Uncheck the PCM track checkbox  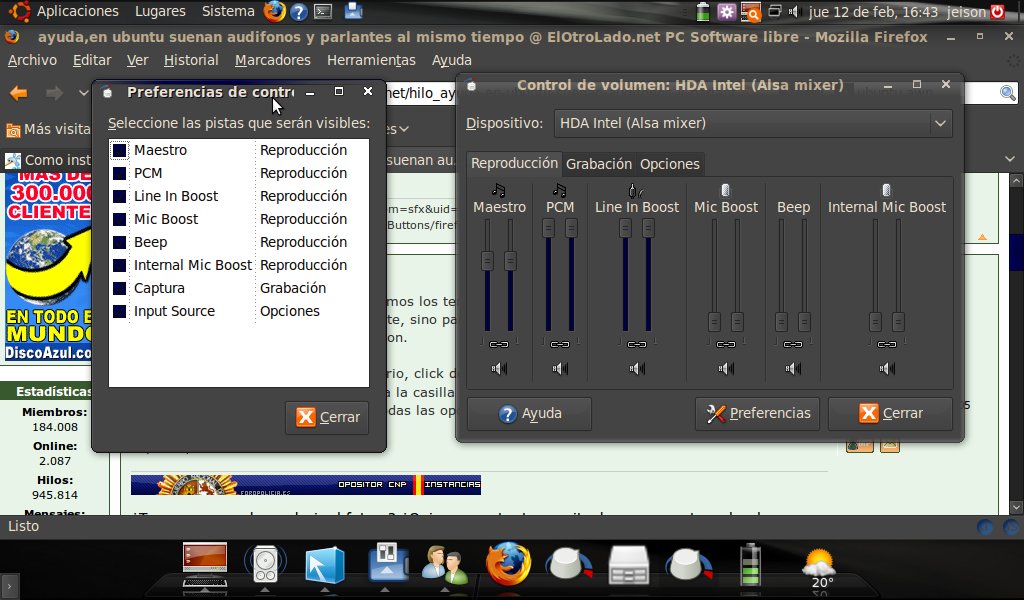(x=120, y=173)
